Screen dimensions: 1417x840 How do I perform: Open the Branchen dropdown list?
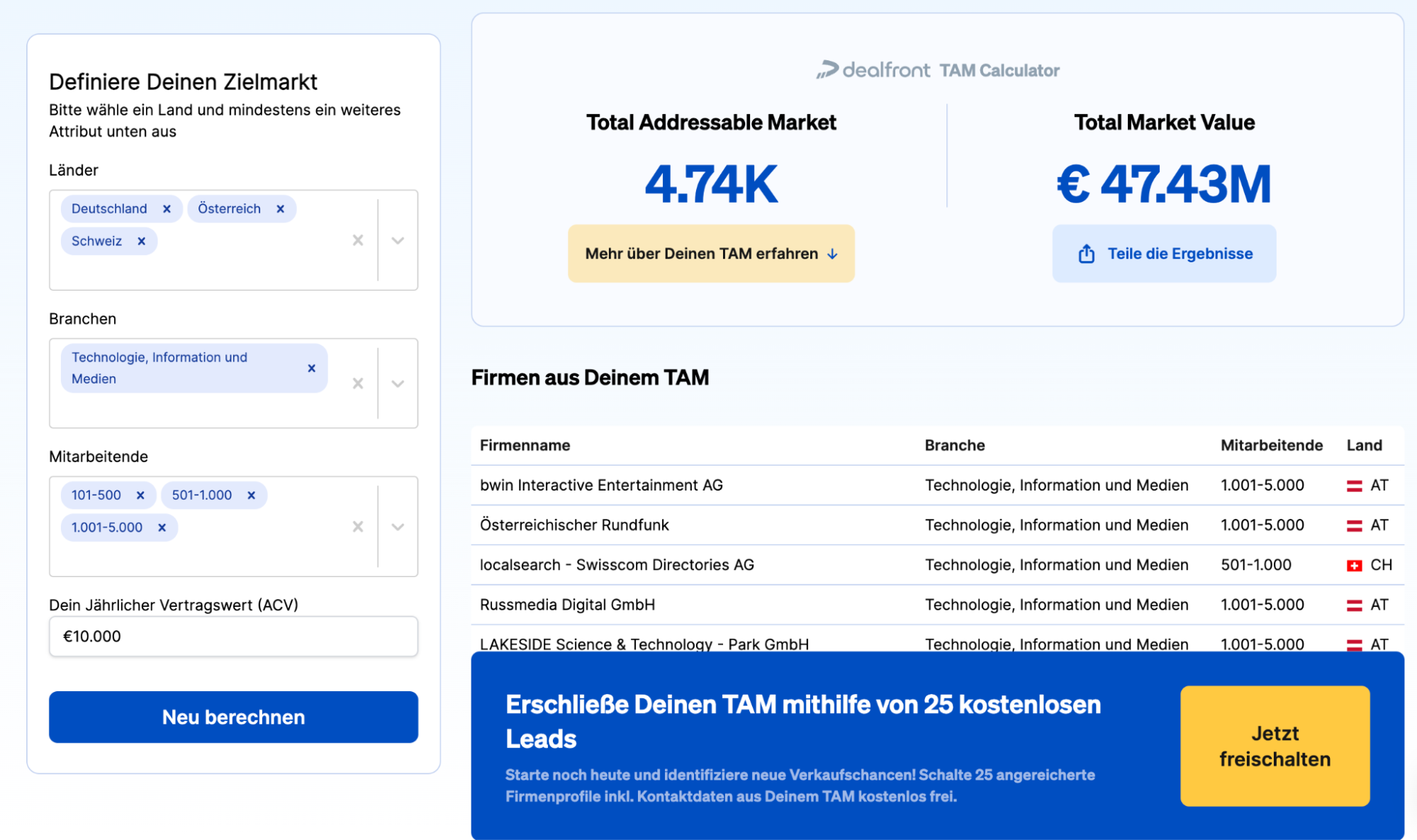[x=398, y=383]
